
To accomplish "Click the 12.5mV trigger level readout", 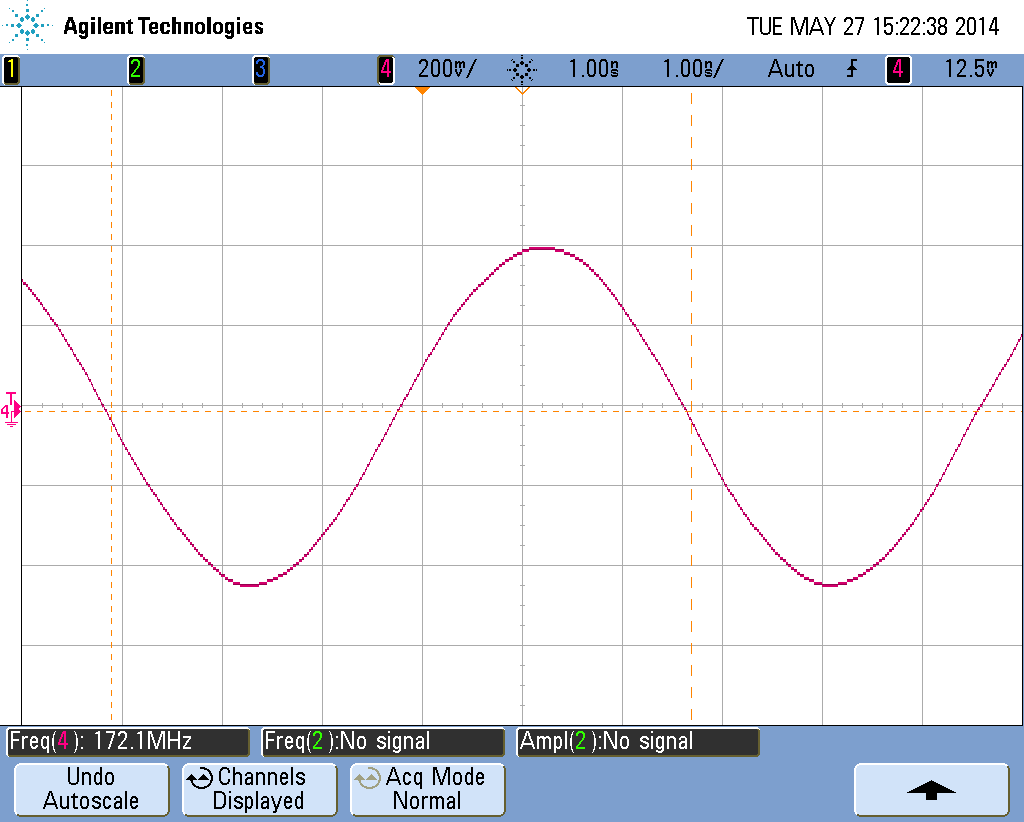I will [x=970, y=70].
